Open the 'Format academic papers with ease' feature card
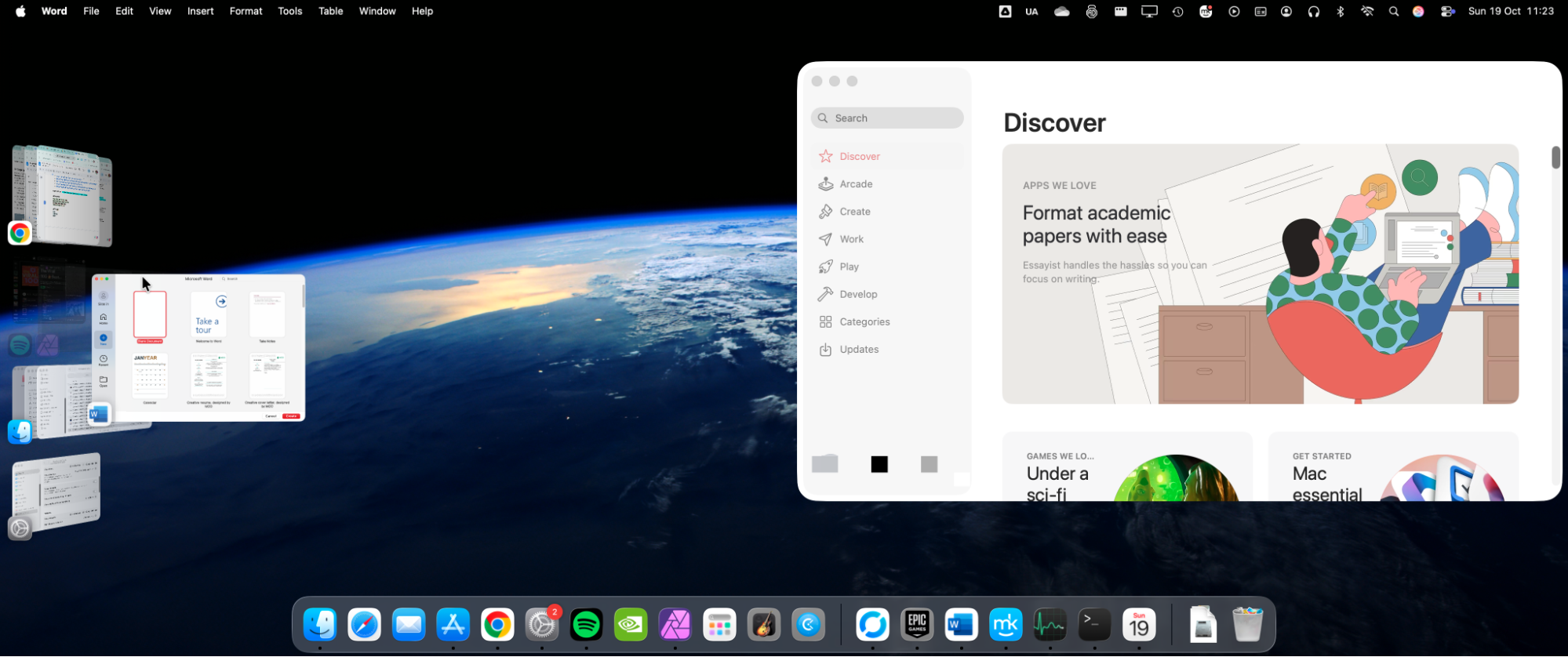This screenshot has width=1568, height=657. pyautogui.click(x=1261, y=274)
